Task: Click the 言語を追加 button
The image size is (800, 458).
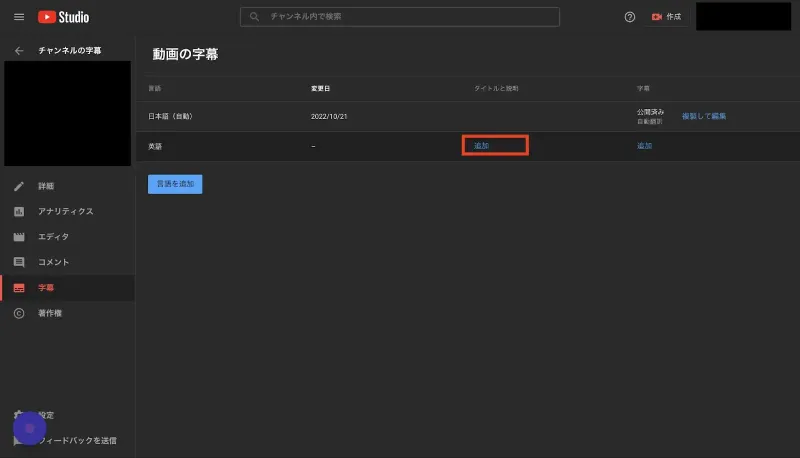Action: [x=175, y=184]
